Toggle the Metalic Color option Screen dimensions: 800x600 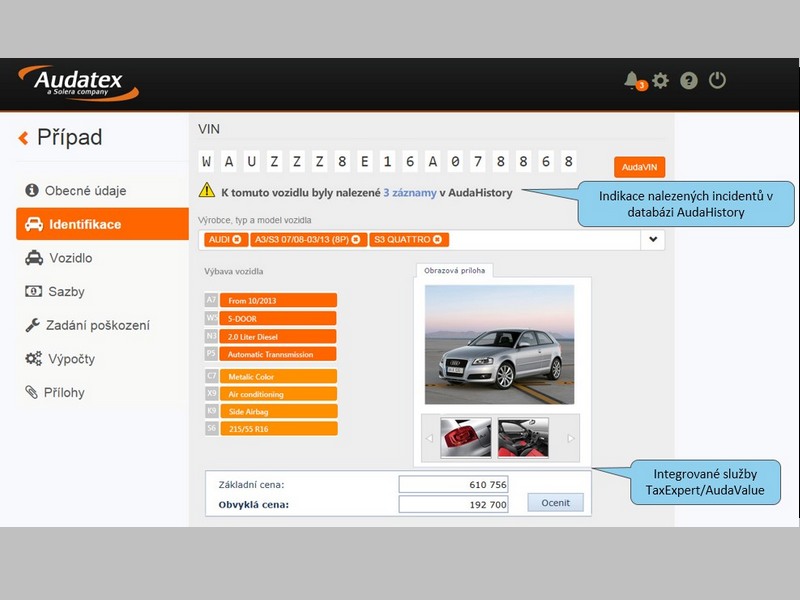click(278, 377)
